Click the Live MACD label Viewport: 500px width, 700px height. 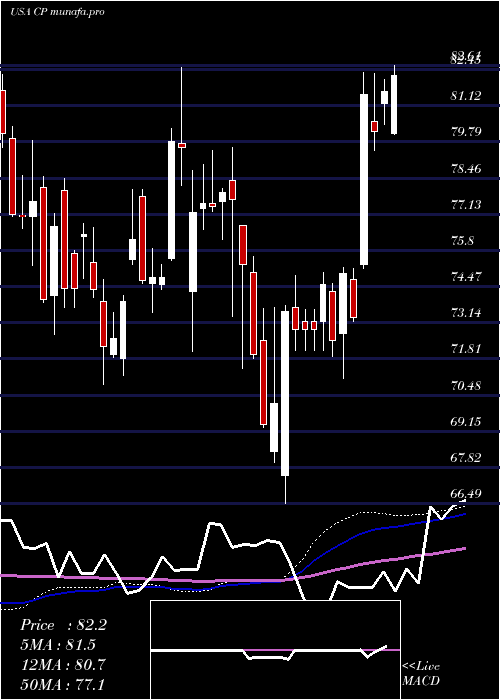click(421, 673)
